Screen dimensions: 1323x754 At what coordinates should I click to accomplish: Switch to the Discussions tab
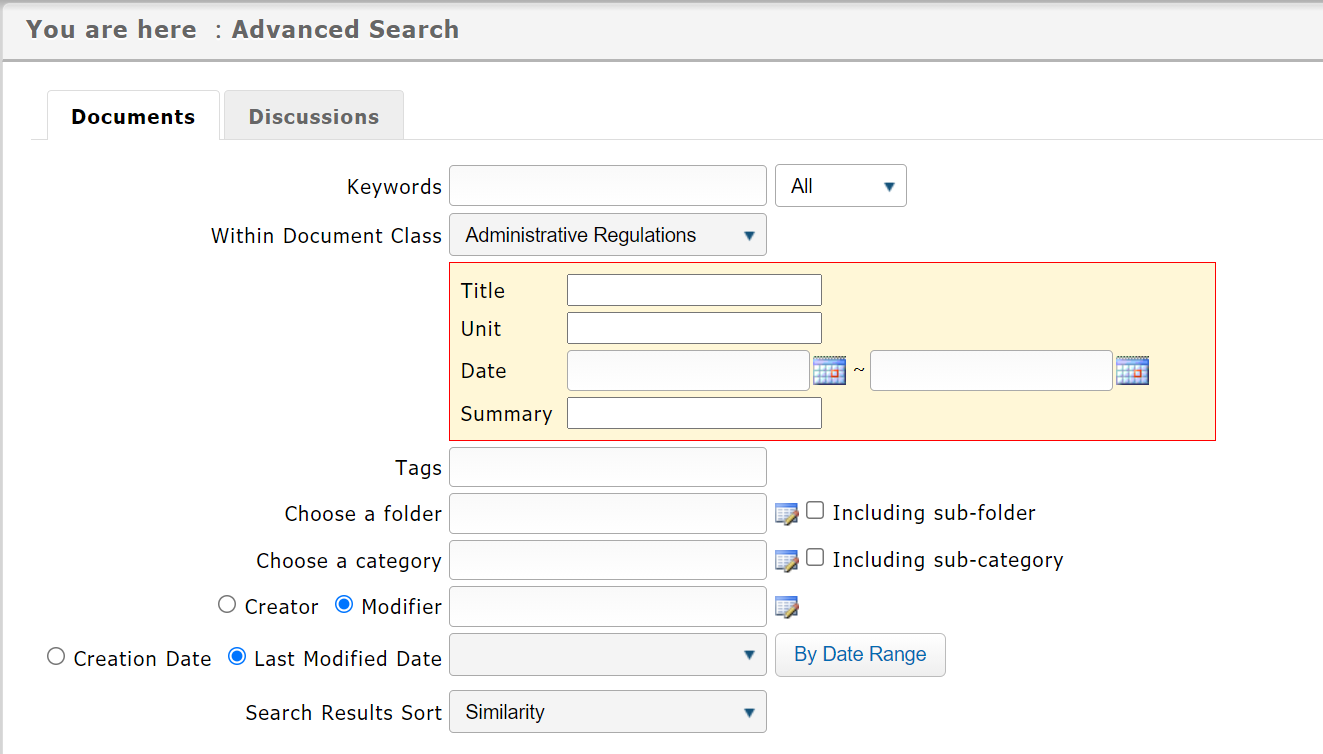tap(313, 117)
